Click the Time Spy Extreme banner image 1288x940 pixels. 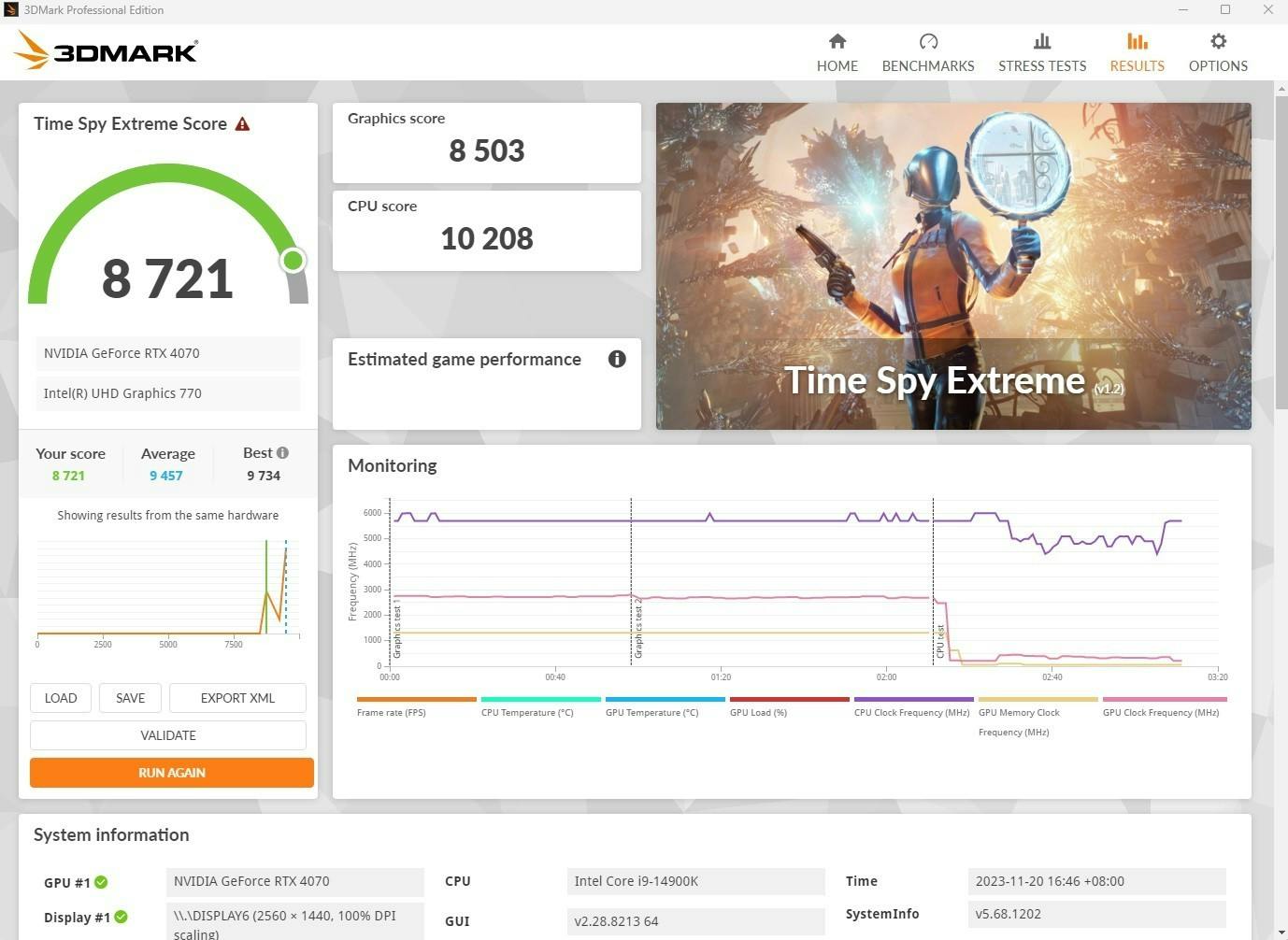[953, 266]
